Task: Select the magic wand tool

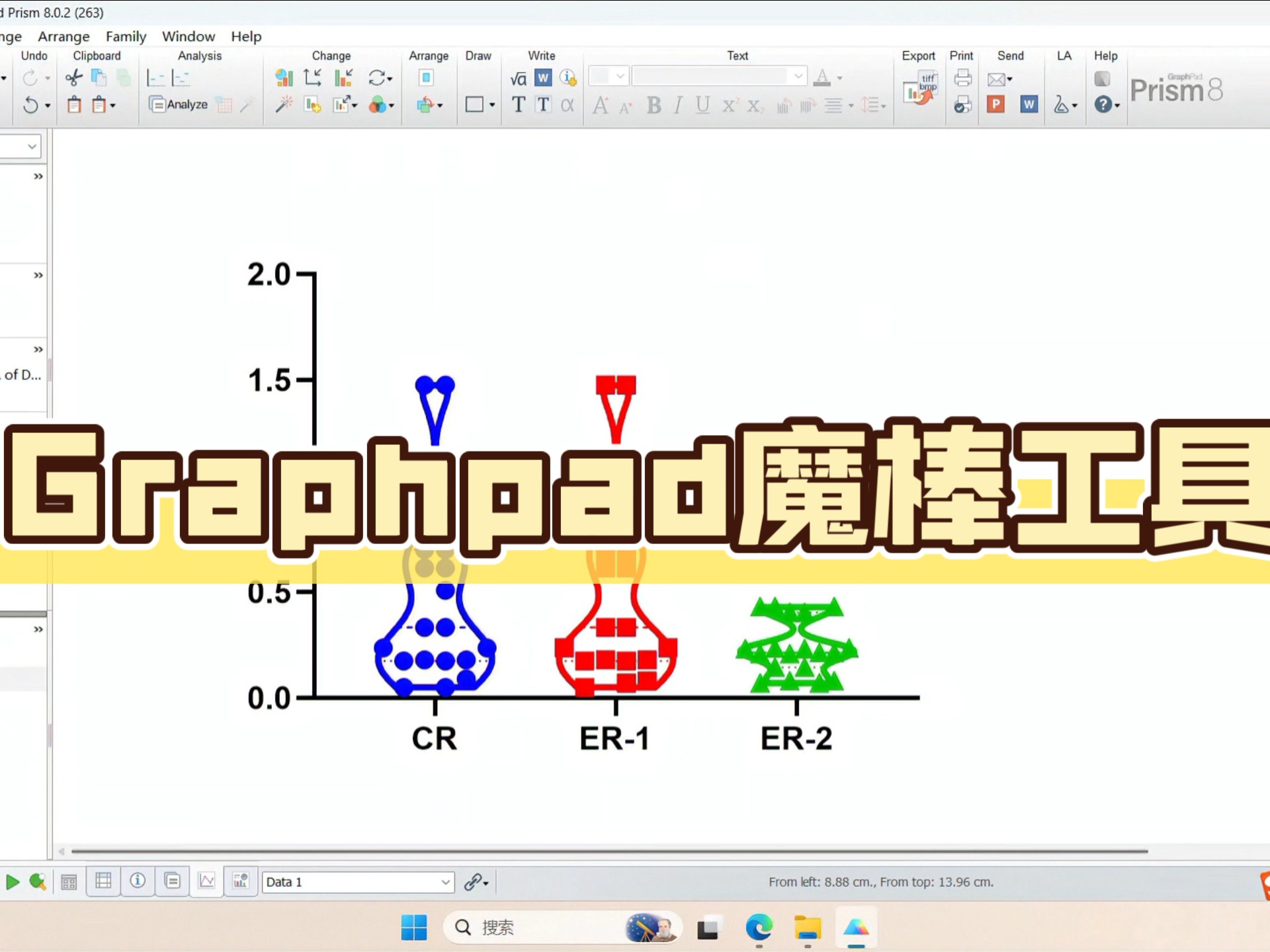Action: pyautogui.click(x=284, y=104)
